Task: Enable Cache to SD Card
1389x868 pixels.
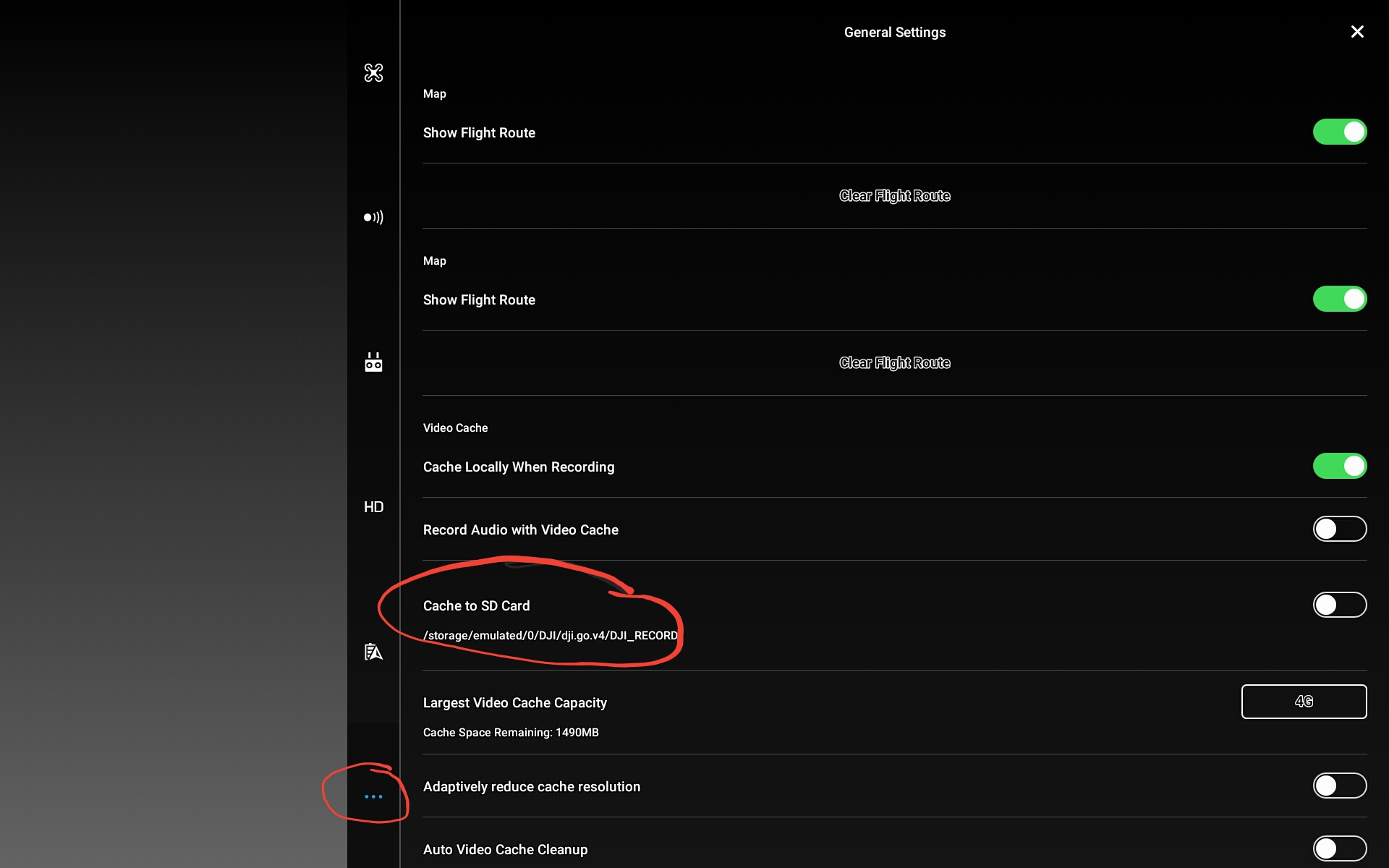Action: pos(1340,605)
